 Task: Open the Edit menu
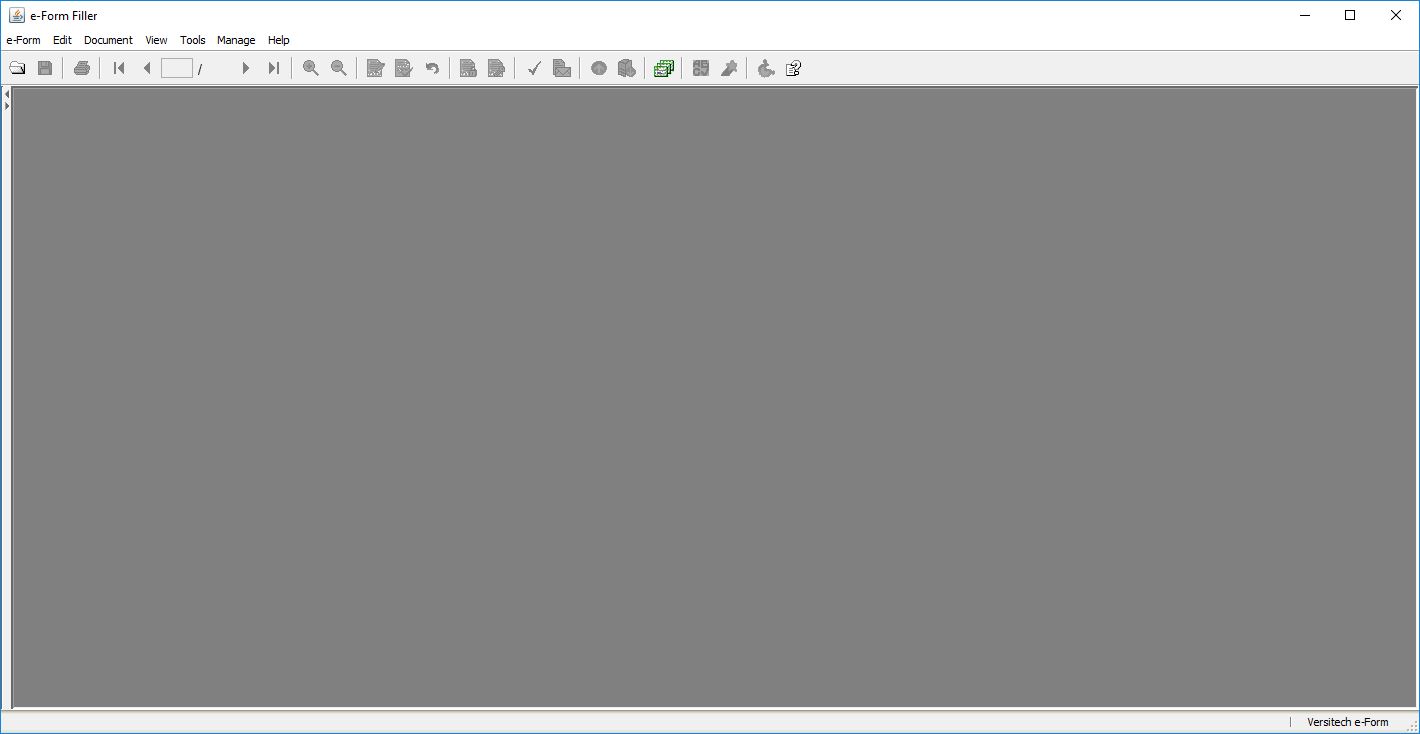62,40
